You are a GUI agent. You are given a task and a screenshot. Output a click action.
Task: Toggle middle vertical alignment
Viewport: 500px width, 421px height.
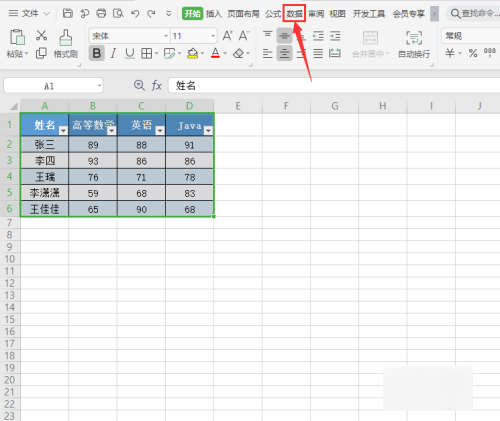284,36
